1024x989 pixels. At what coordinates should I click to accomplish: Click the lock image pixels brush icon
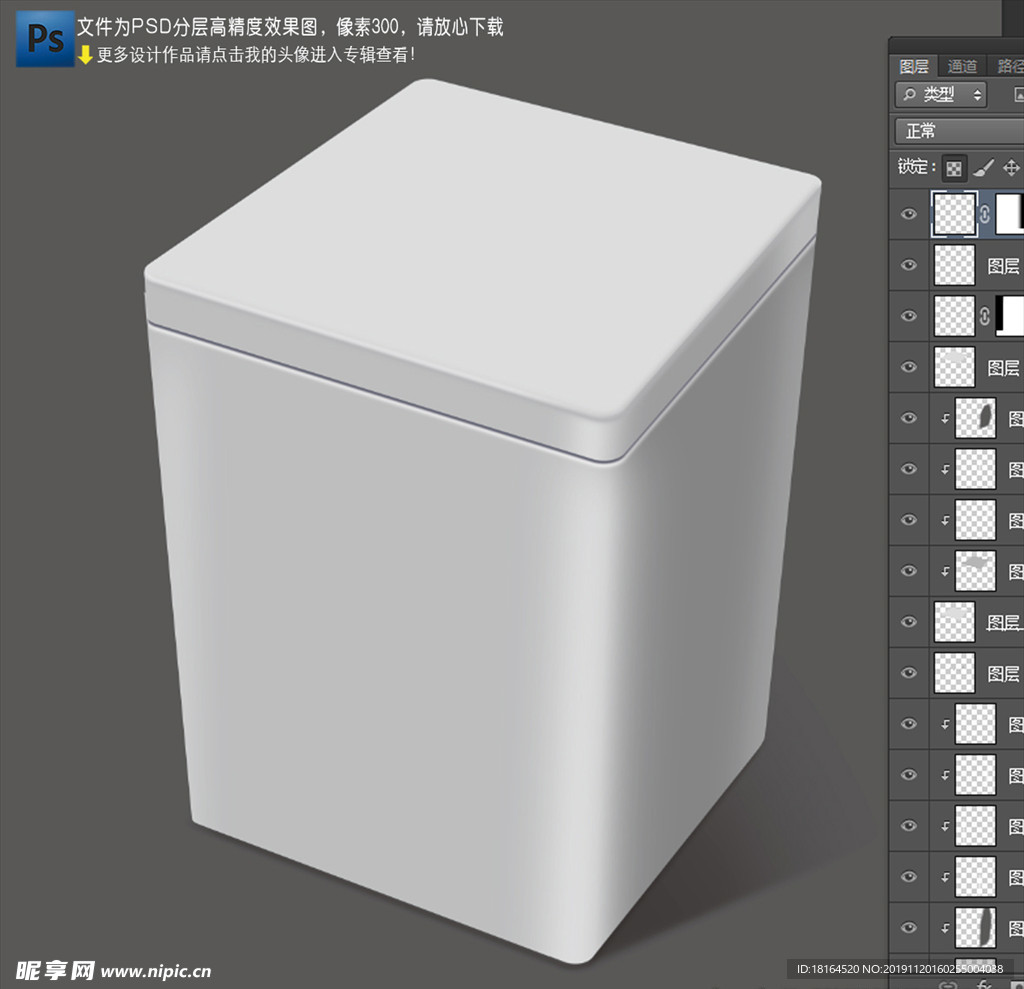(983, 168)
